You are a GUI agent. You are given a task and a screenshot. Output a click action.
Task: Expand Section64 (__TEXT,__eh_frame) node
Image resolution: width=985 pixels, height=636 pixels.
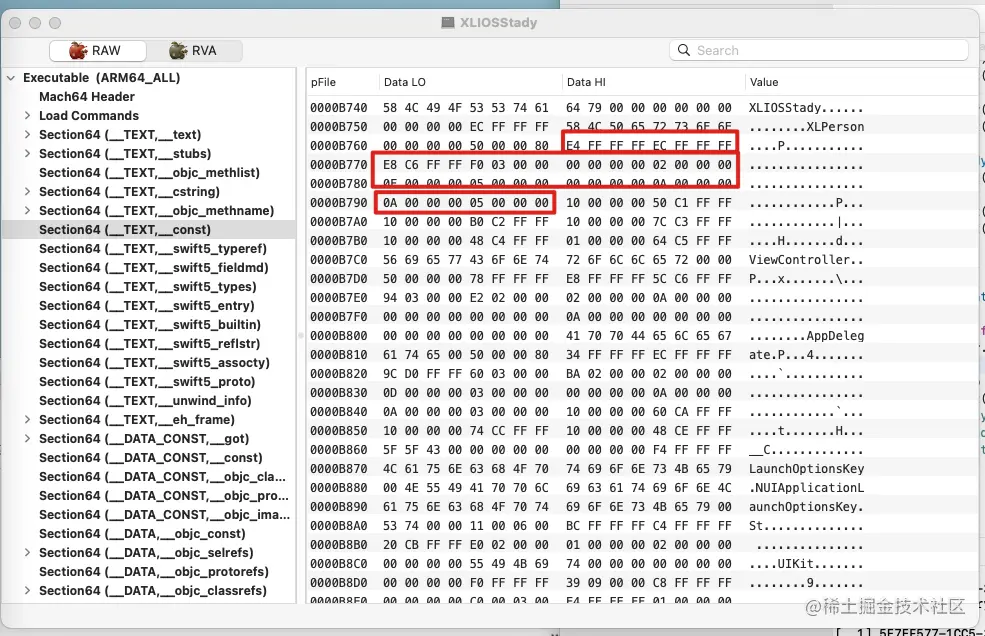(x=27, y=420)
